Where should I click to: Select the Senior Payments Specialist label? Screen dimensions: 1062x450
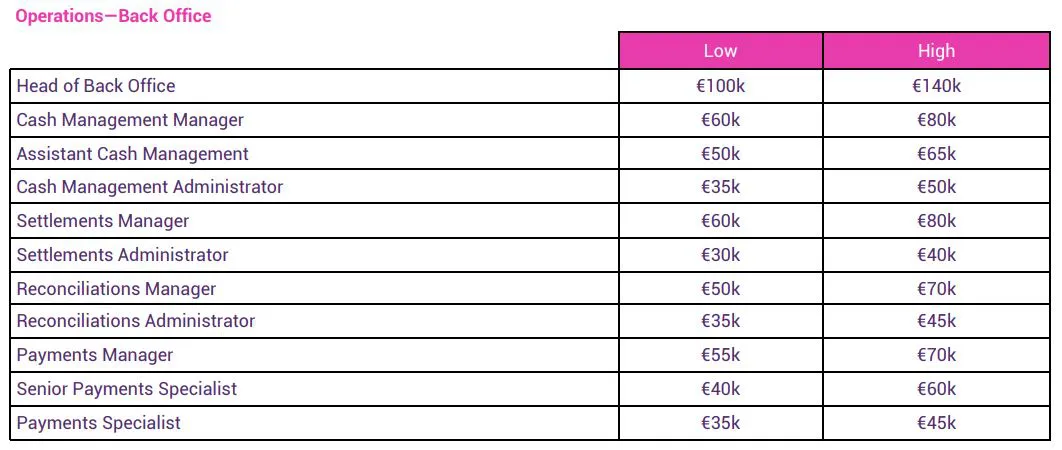pos(127,389)
